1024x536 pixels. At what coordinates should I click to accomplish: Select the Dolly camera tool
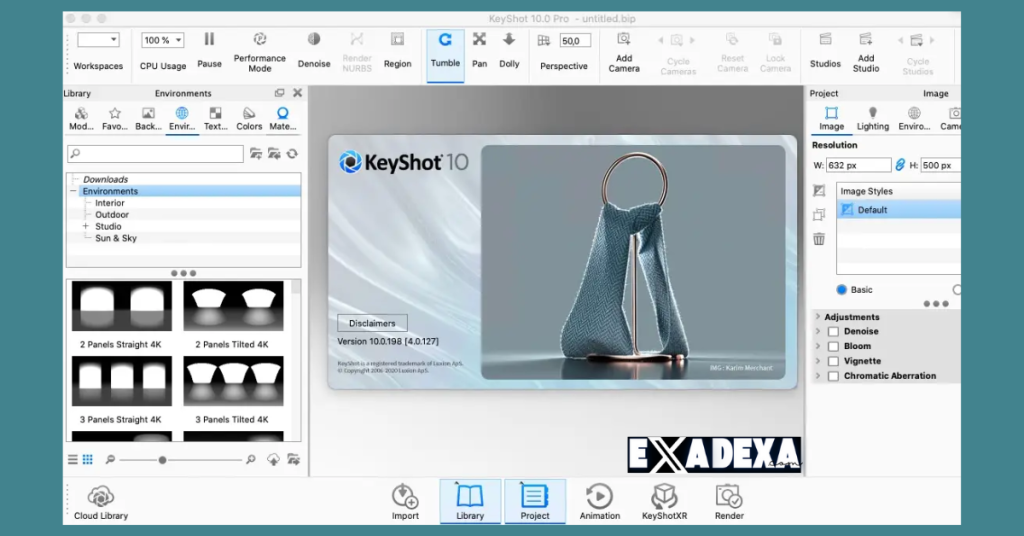point(509,50)
